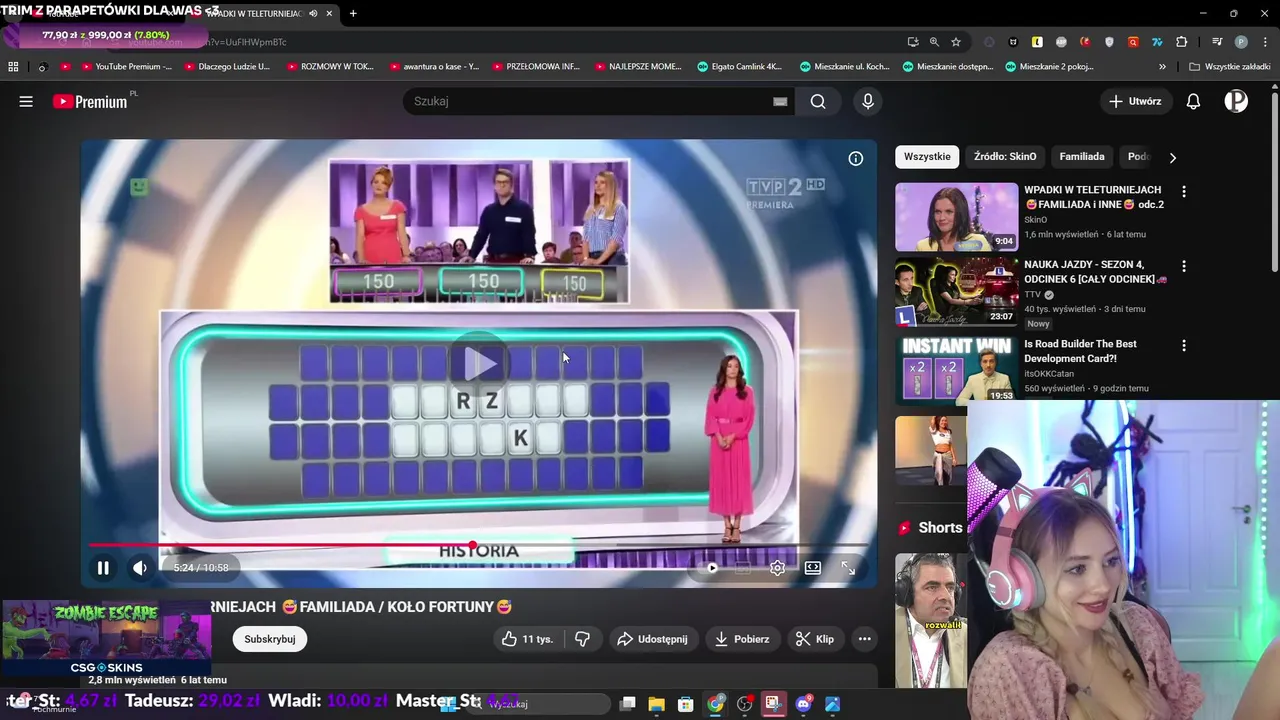Click the search magnifier button
Viewport: 1280px width, 720px height.
(x=818, y=101)
